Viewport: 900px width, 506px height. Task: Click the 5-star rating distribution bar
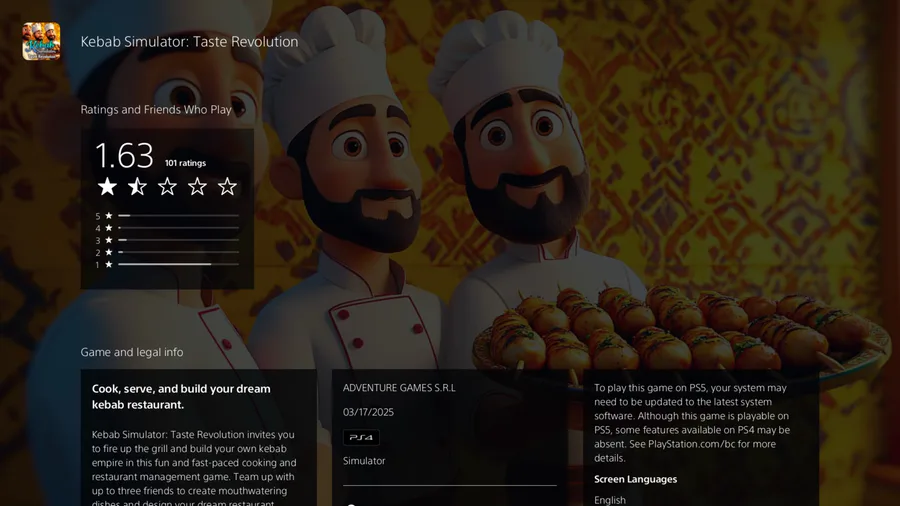179,216
